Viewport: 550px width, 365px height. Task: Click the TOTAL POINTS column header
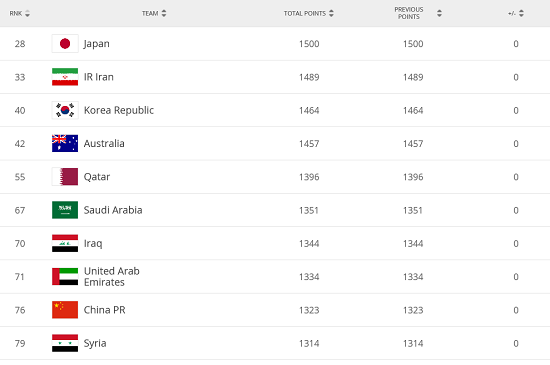pos(305,13)
